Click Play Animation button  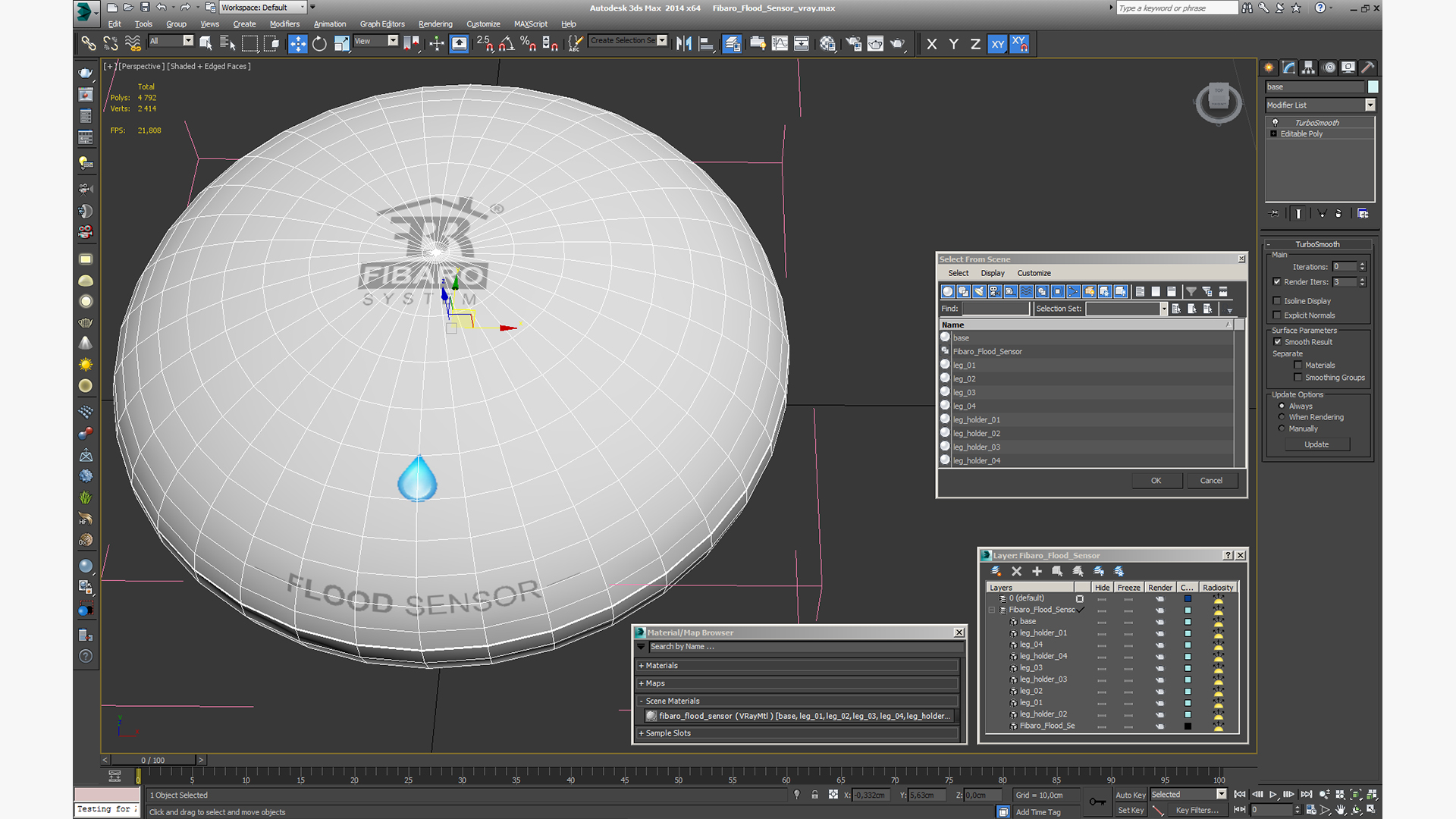(1272, 795)
